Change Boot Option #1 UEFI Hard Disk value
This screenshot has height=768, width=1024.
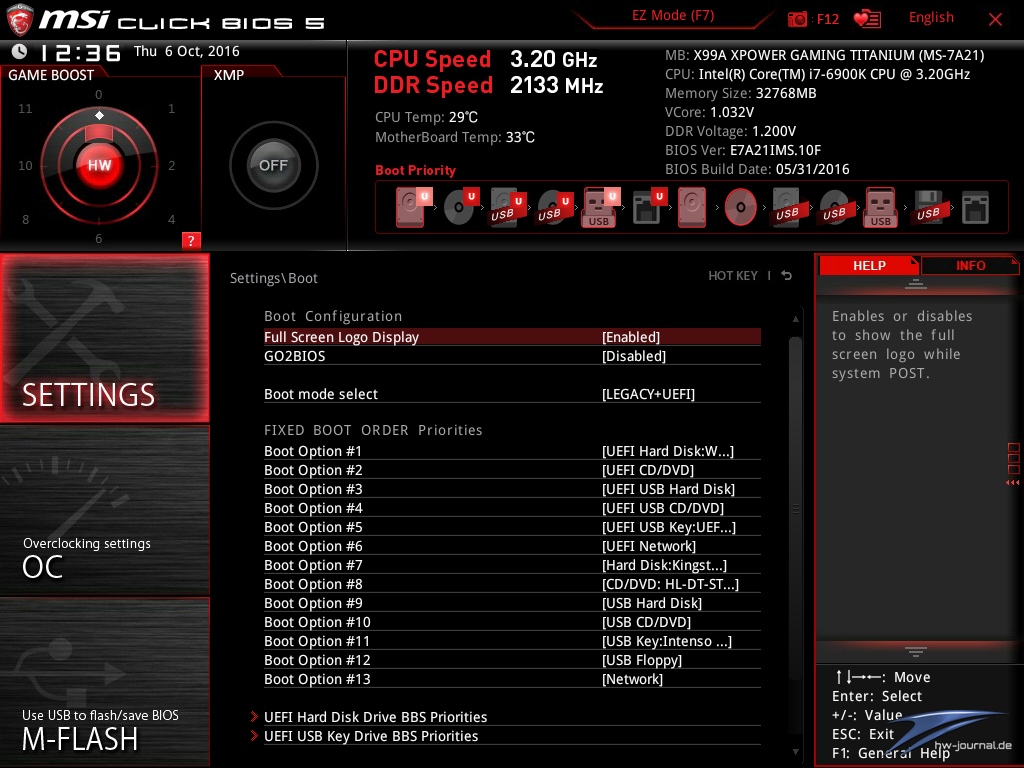[667, 451]
